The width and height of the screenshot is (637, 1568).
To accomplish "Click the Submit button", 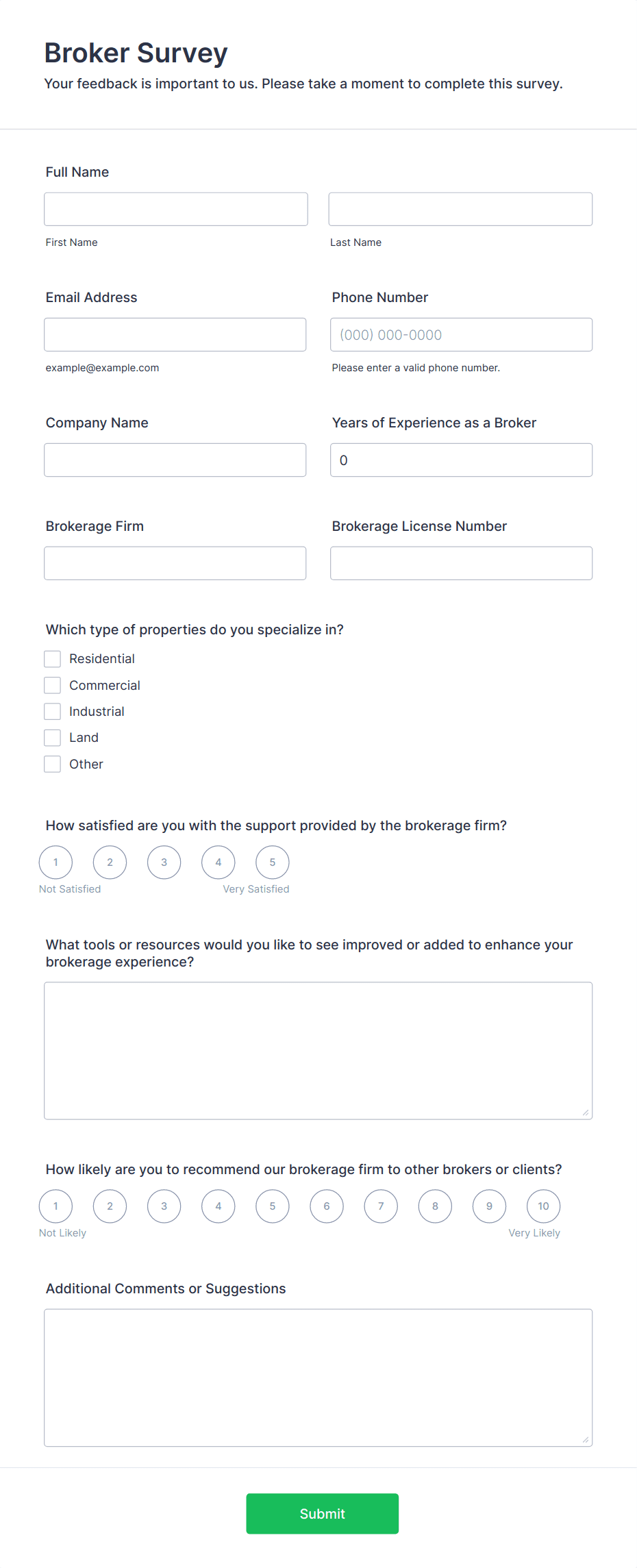I will click(x=322, y=1514).
